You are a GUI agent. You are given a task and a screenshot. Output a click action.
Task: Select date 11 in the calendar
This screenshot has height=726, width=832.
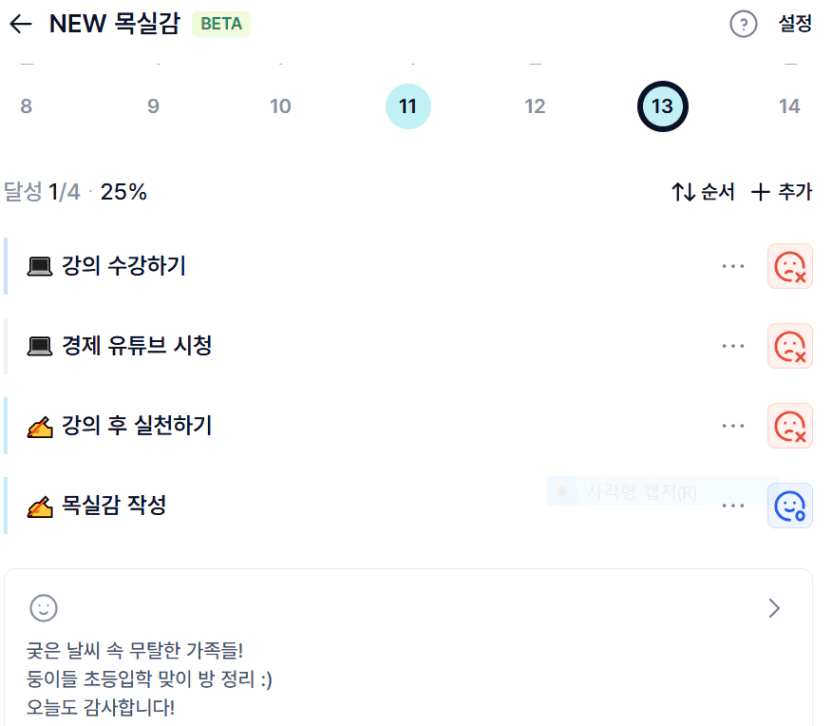point(408,106)
